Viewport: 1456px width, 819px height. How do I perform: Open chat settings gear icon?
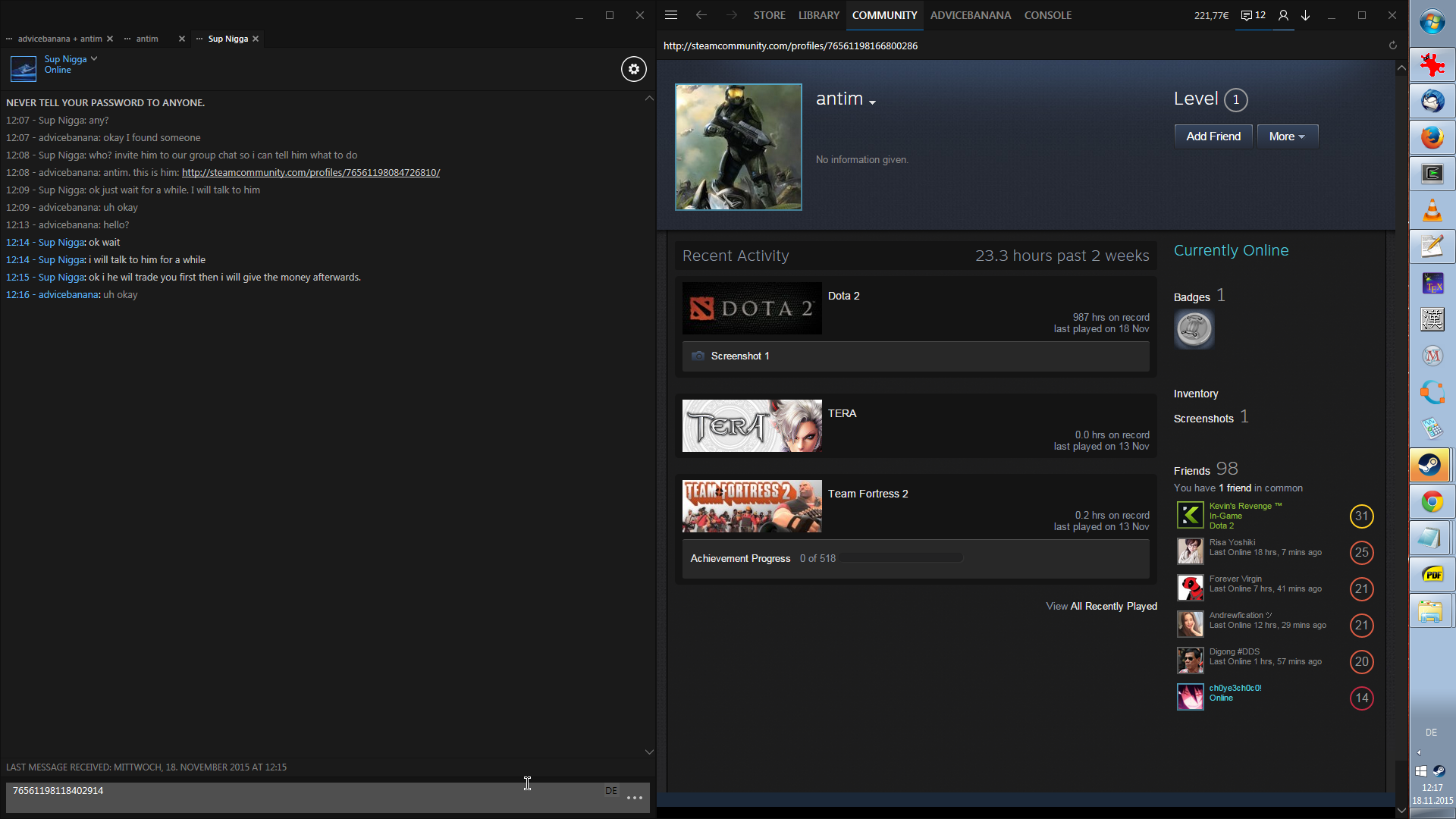[634, 69]
